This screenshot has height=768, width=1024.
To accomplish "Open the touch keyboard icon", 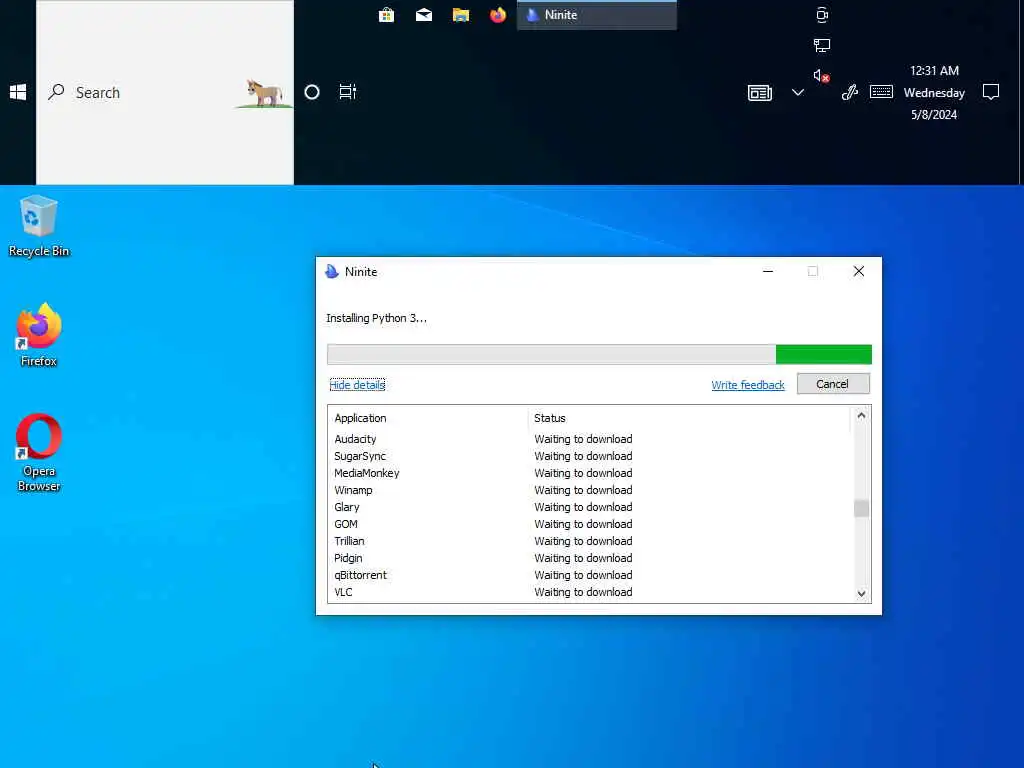I will [x=882, y=92].
